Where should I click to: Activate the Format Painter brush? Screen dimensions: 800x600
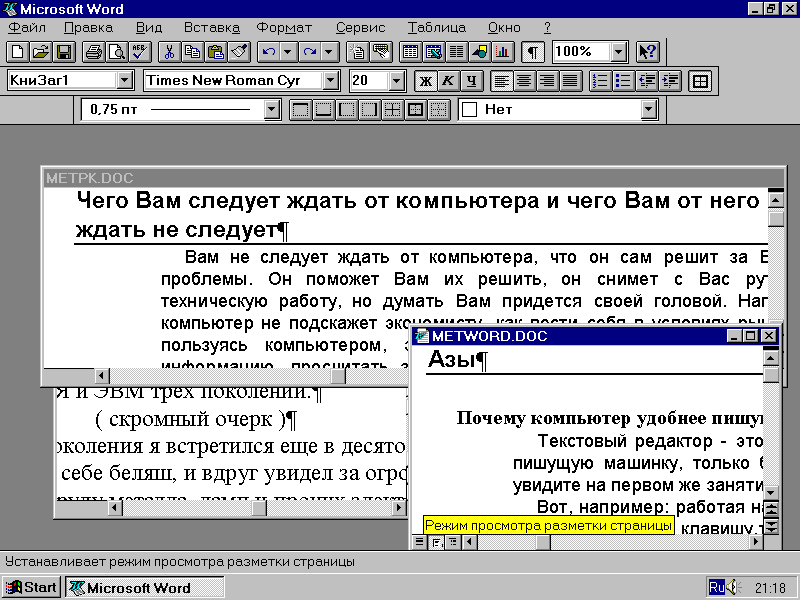239,52
